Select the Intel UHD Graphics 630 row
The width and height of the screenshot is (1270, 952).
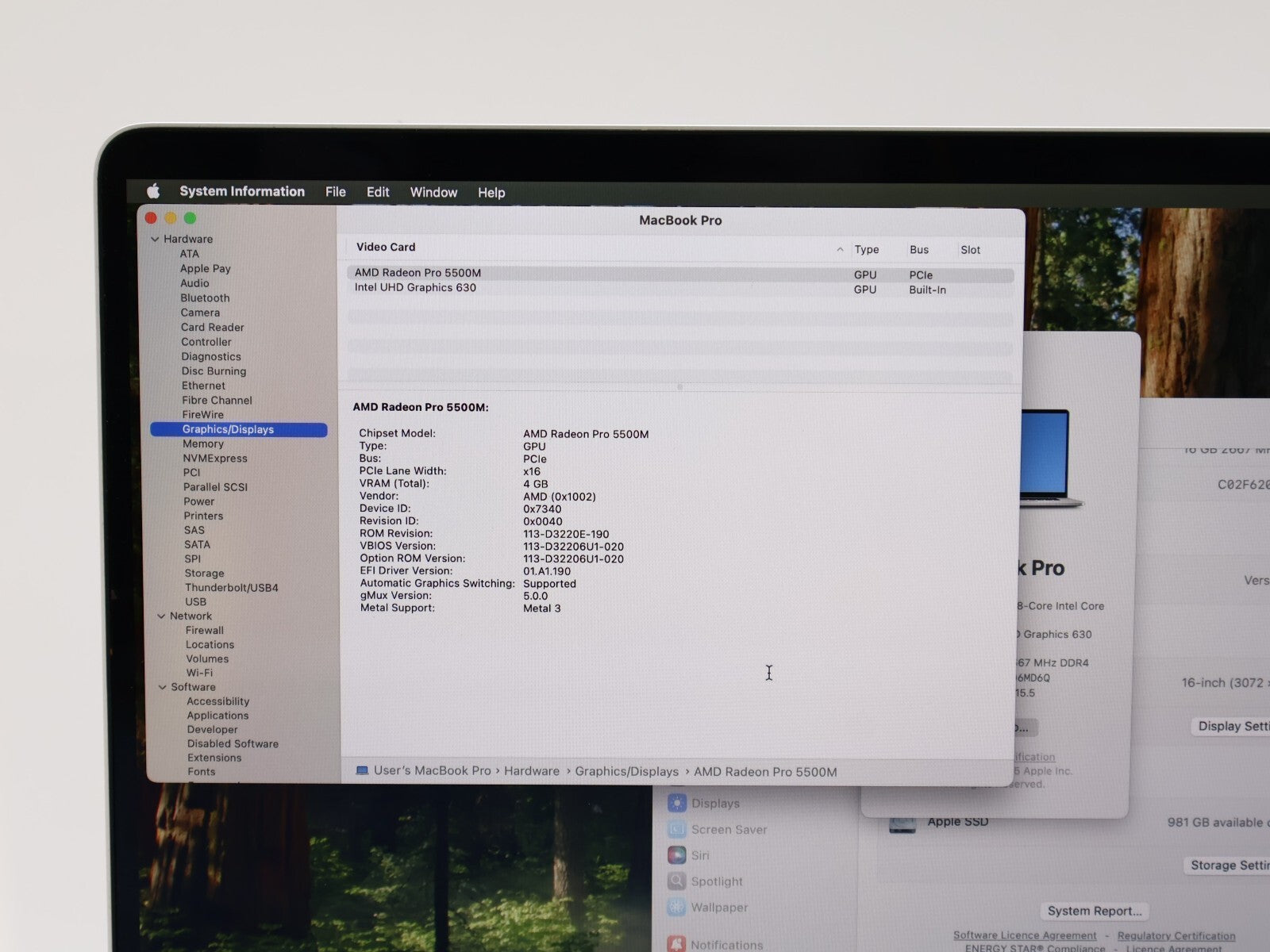coord(680,289)
